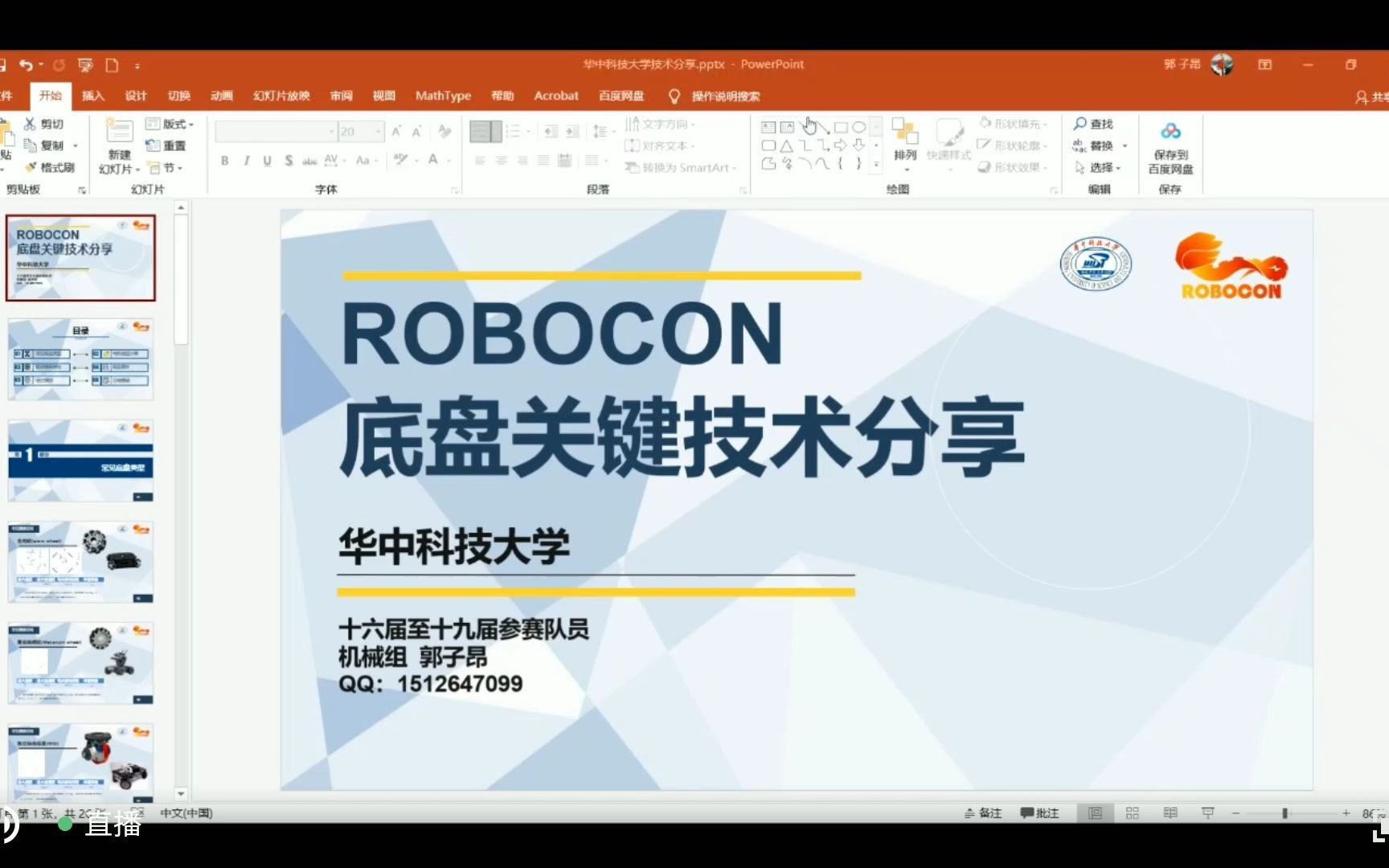Align text right in paragraph group

[x=522, y=161]
